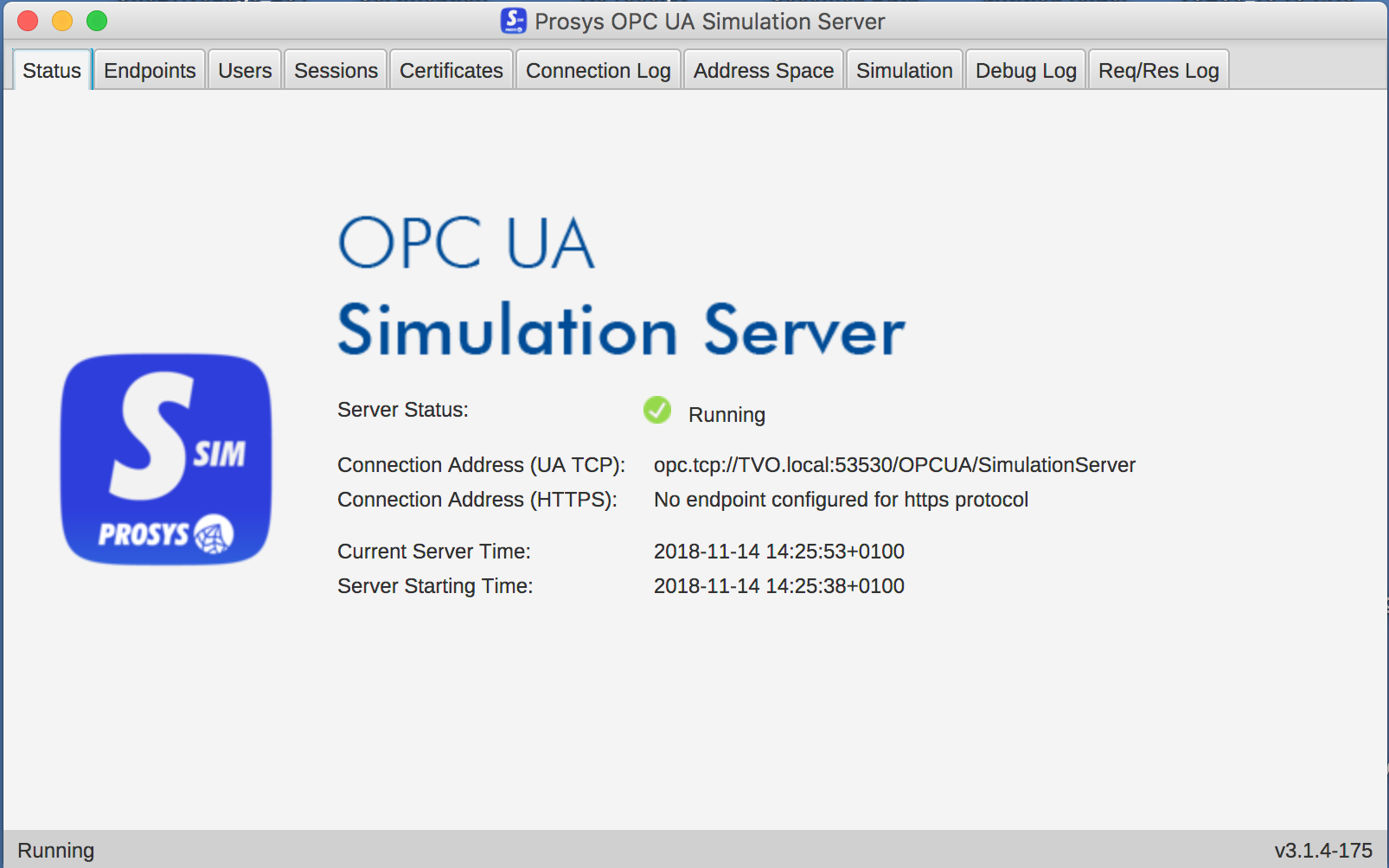Click the 'Server Starting Time:' label
The width and height of the screenshot is (1389, 868).
[435, 586]
